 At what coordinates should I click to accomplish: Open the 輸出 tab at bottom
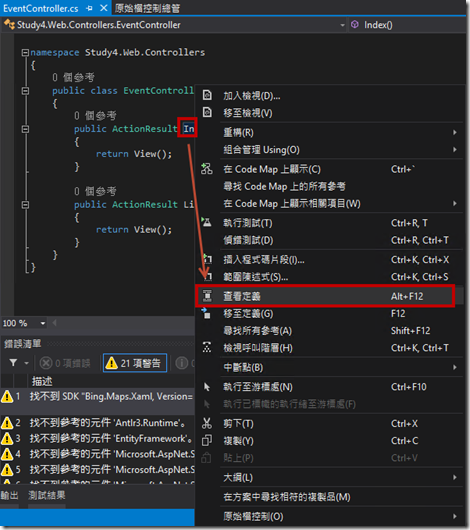click(9, 496)
